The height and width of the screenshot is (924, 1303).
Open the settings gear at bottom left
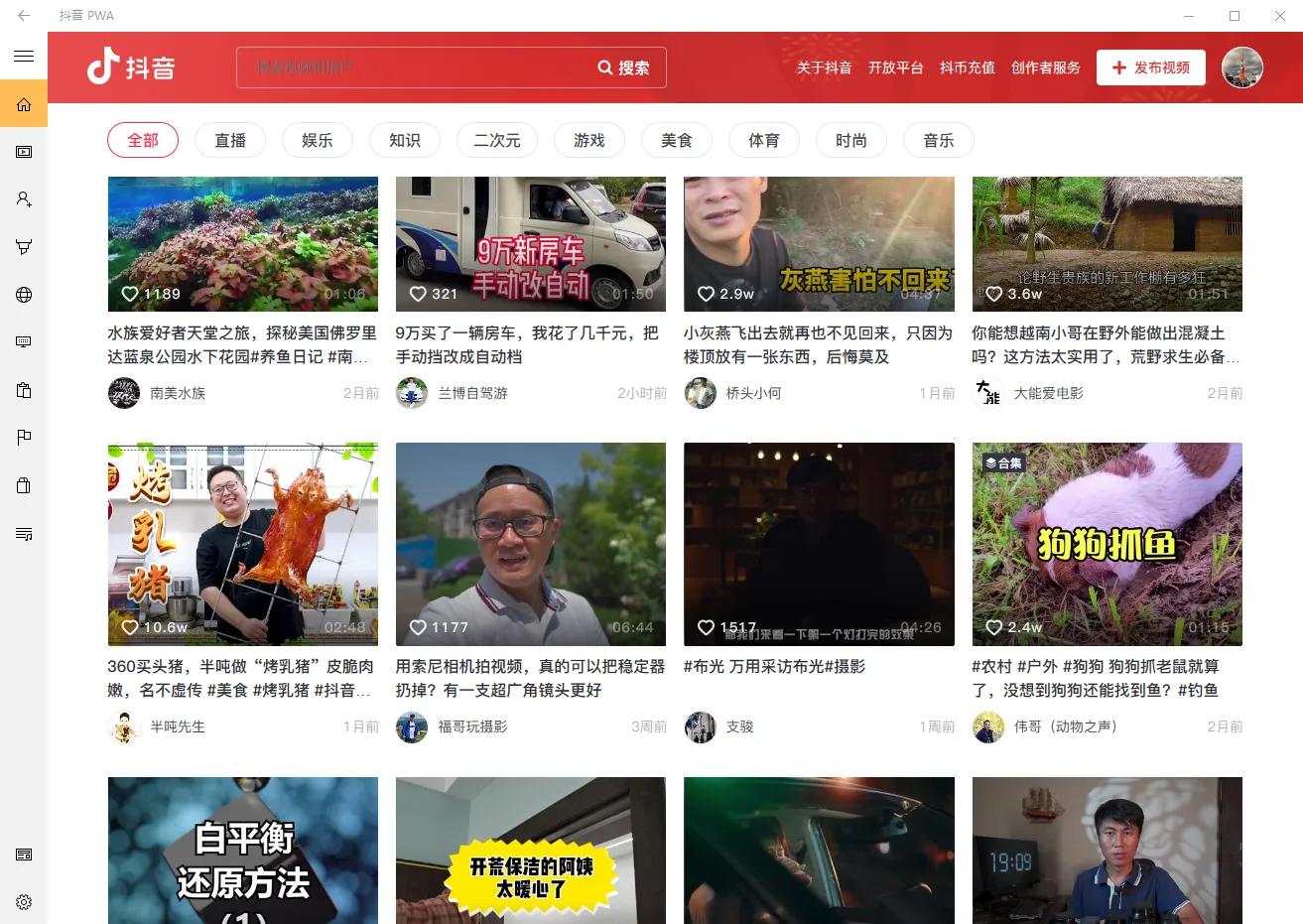tap(23, 902)
